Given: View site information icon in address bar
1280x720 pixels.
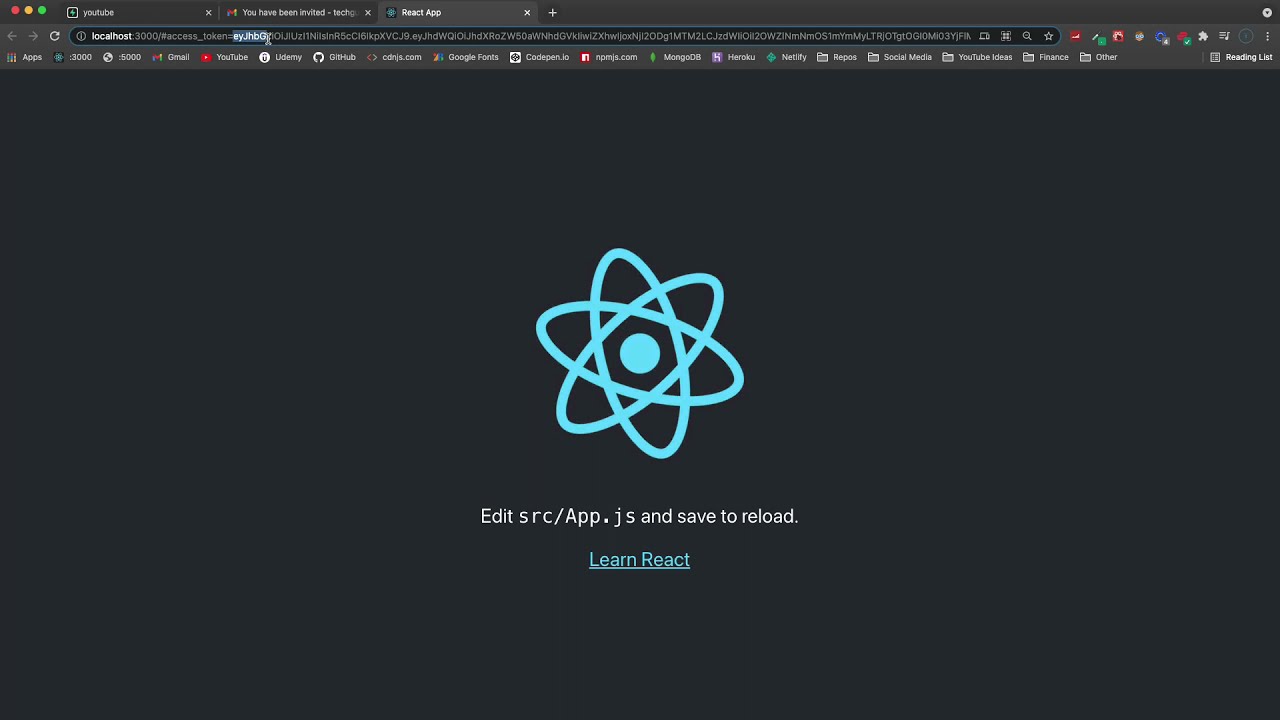Looking at the screenshot, I should click(x=81, y=36).
